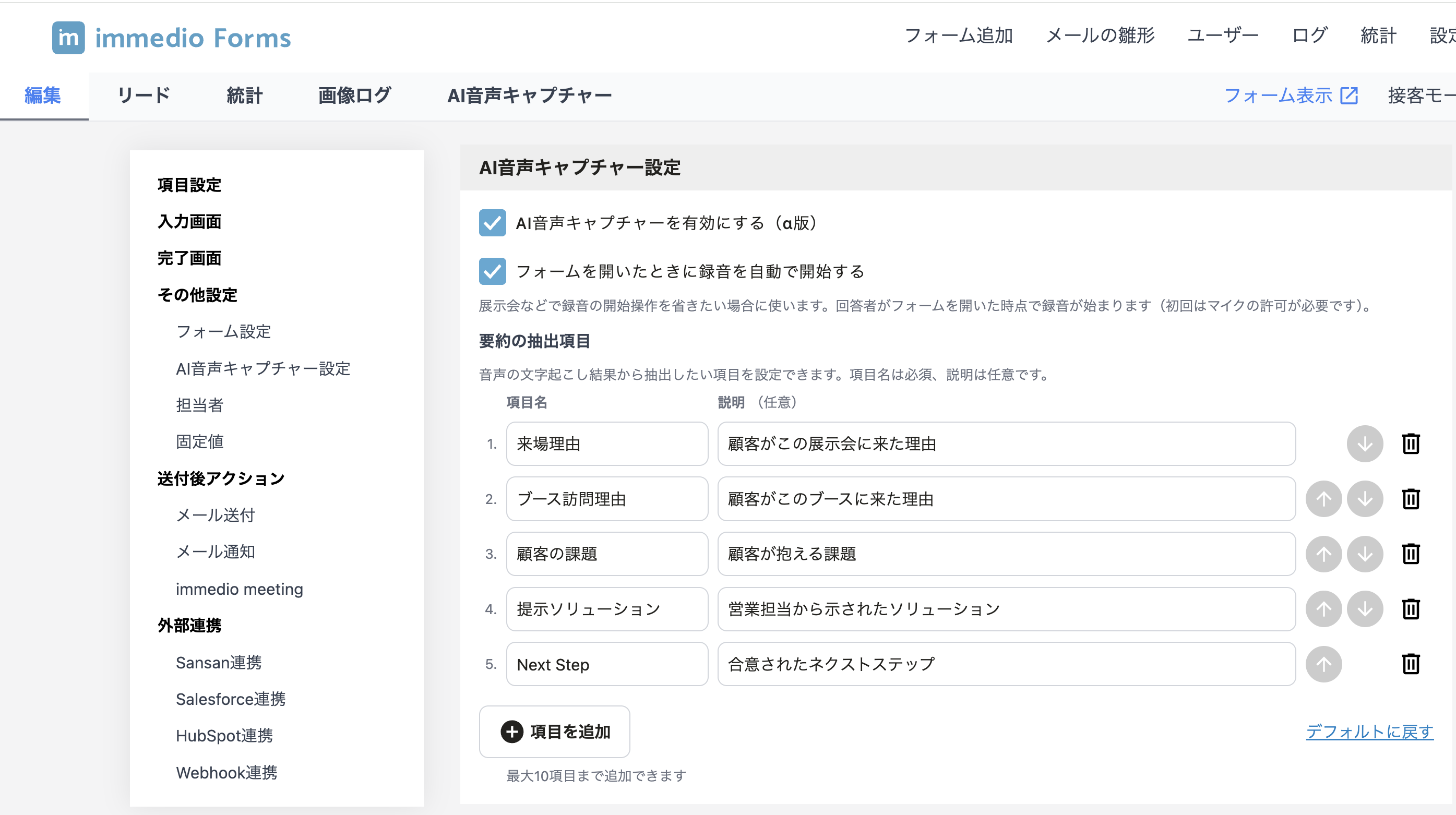Edit the 合意されたネクストステップ description field

click(1006, 664)
